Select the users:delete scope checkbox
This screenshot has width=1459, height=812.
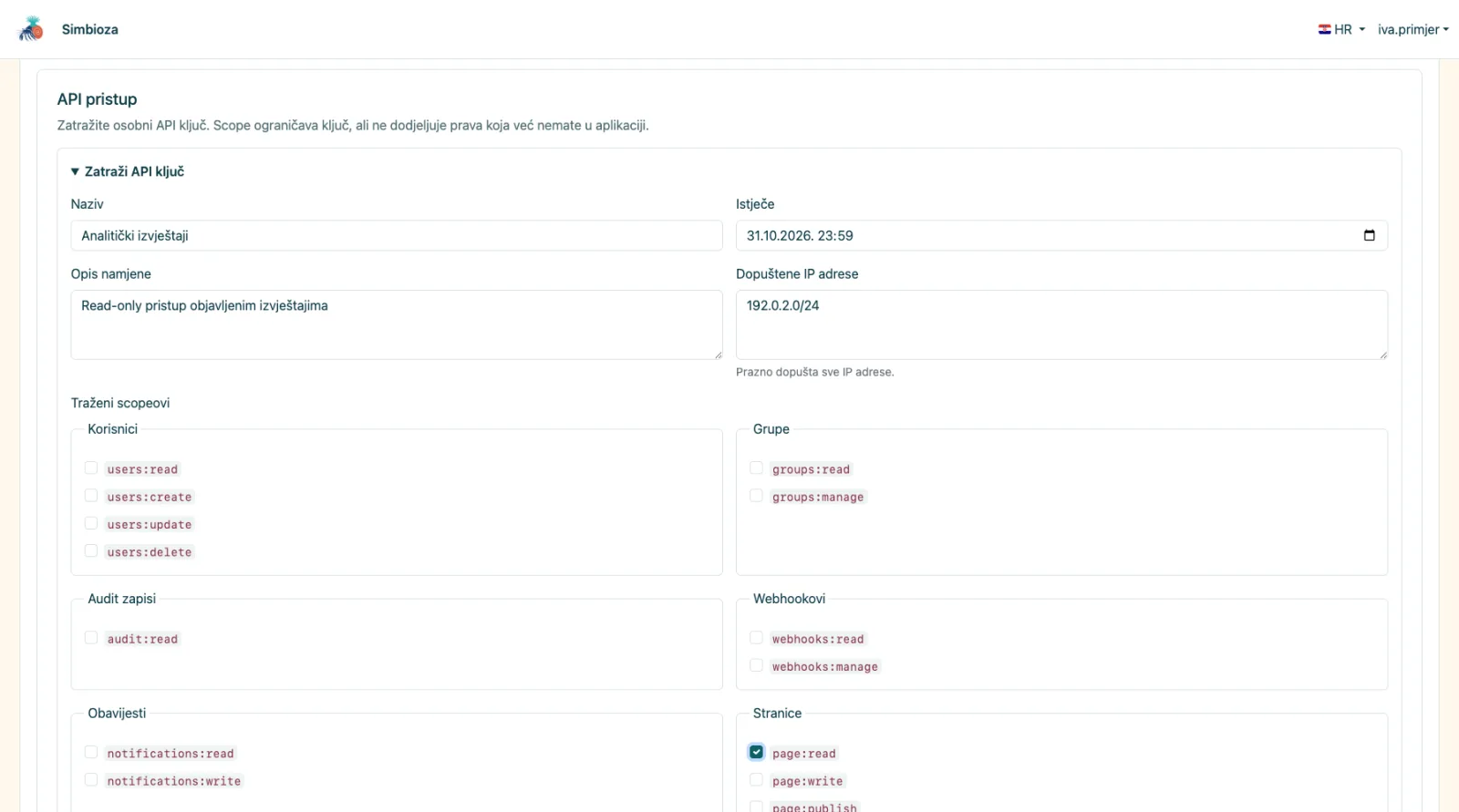point(91,551)
